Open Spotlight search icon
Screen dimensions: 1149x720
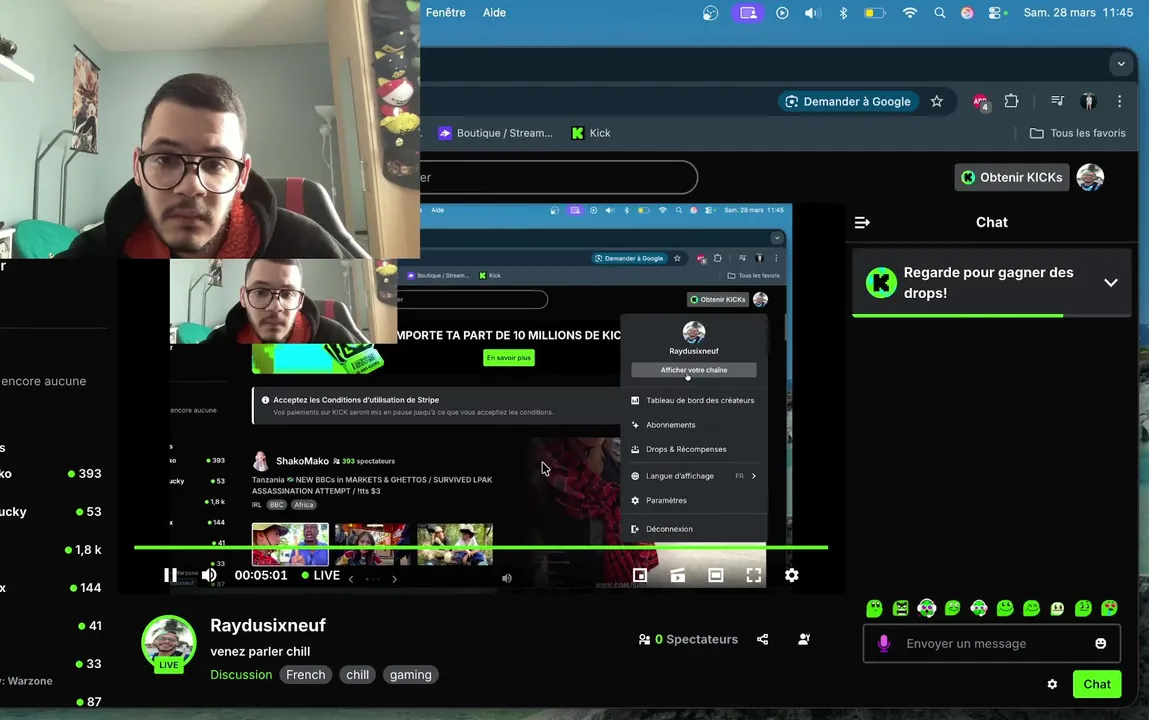pyautogui.click(x=939, y=12)
